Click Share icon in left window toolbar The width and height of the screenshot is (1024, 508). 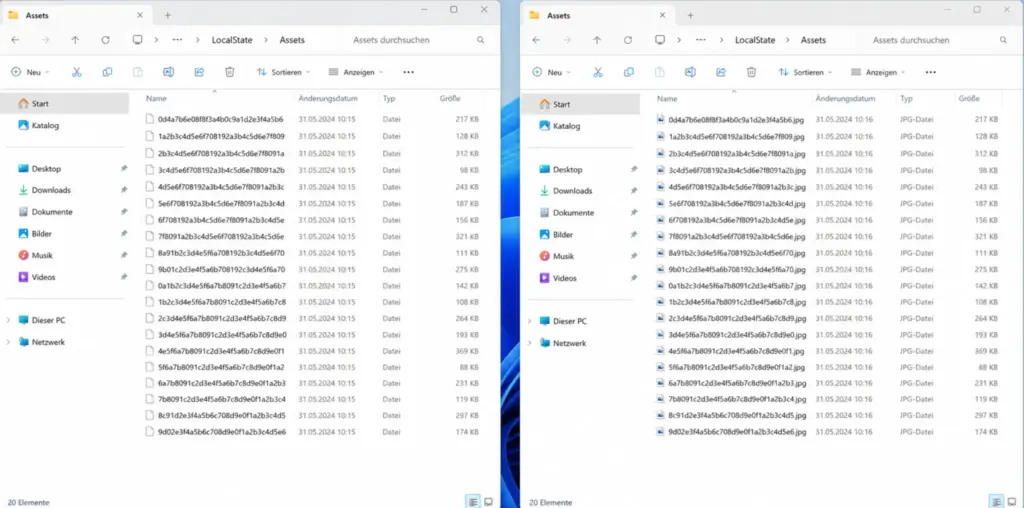click(199, 72)
